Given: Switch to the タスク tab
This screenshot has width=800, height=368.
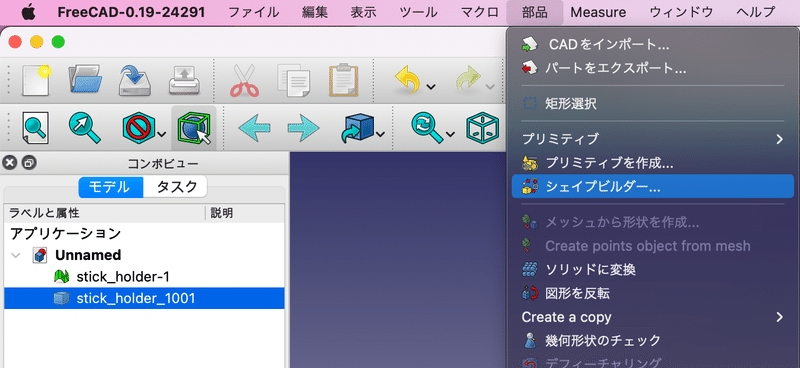Looking at the screenshot, I should click(176, 187).
